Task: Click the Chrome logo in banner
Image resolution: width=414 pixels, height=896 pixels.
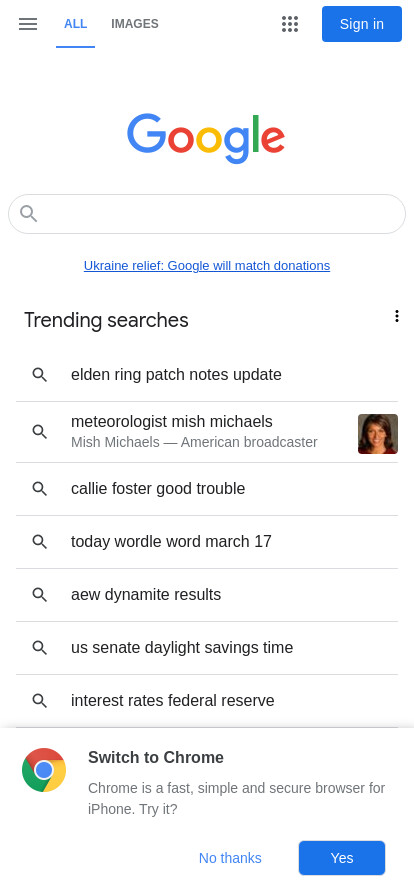Action: point(44,770)
